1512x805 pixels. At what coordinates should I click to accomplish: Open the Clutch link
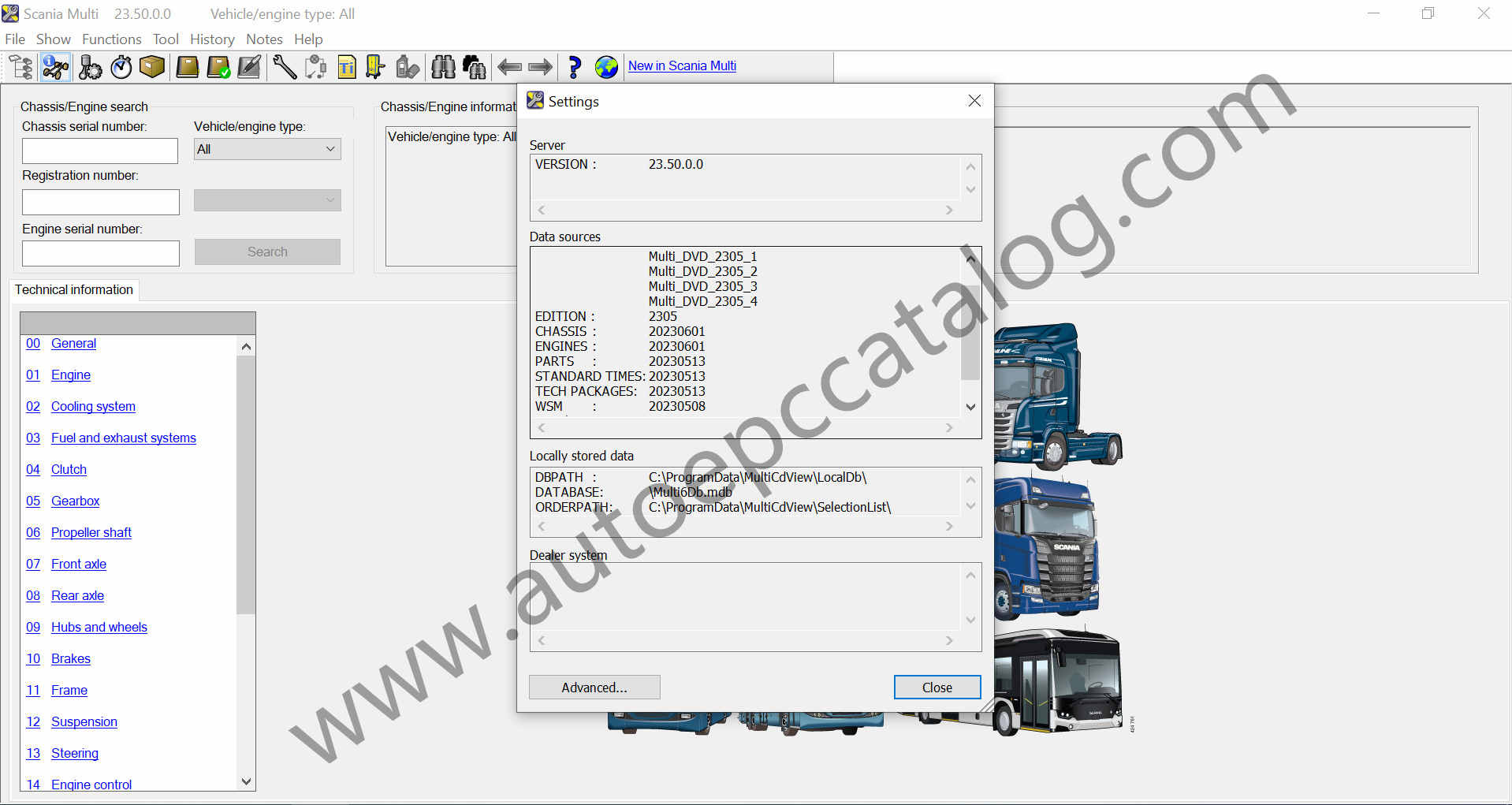click(x=69, y=469)
